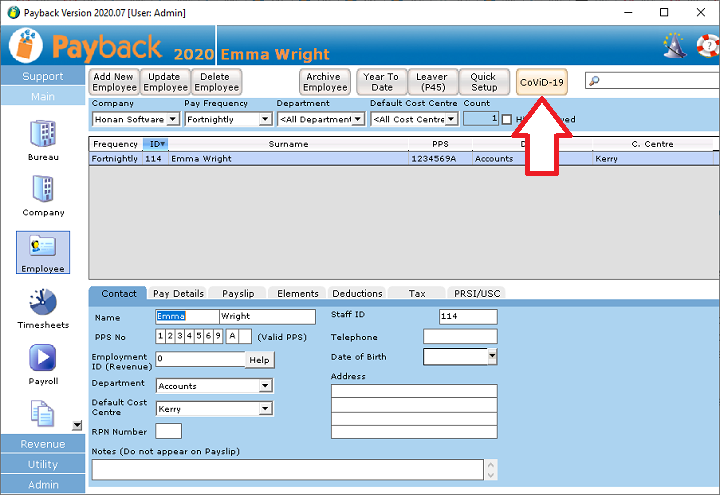The image size is (720, 495).
Task: Open the Pay Frequency dropdown
Action: [265, 120]
